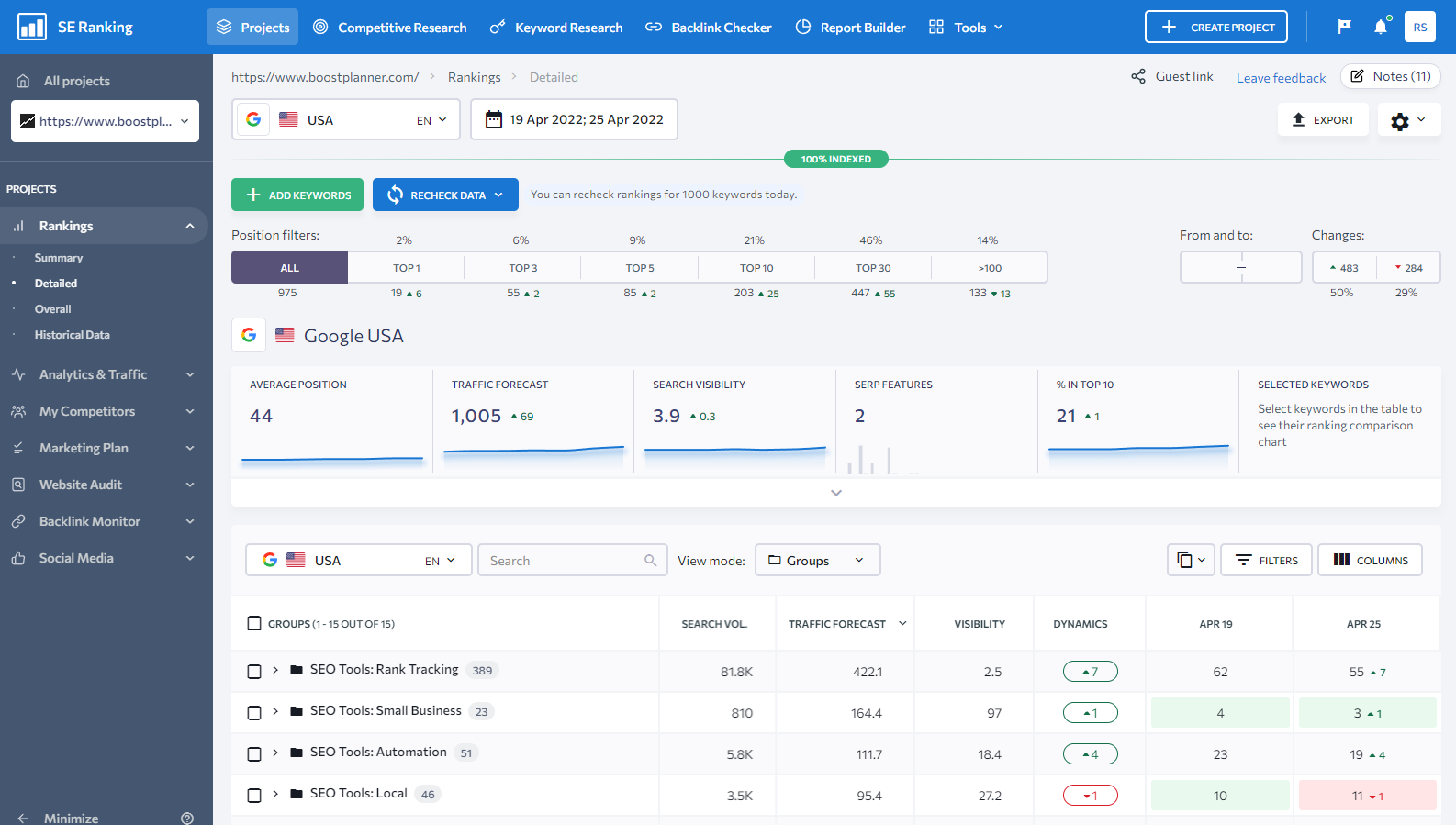This screenshot has width=1456, height=825.
Task: Expand the SEO Tools: Automation group
Action: [275, 753]
